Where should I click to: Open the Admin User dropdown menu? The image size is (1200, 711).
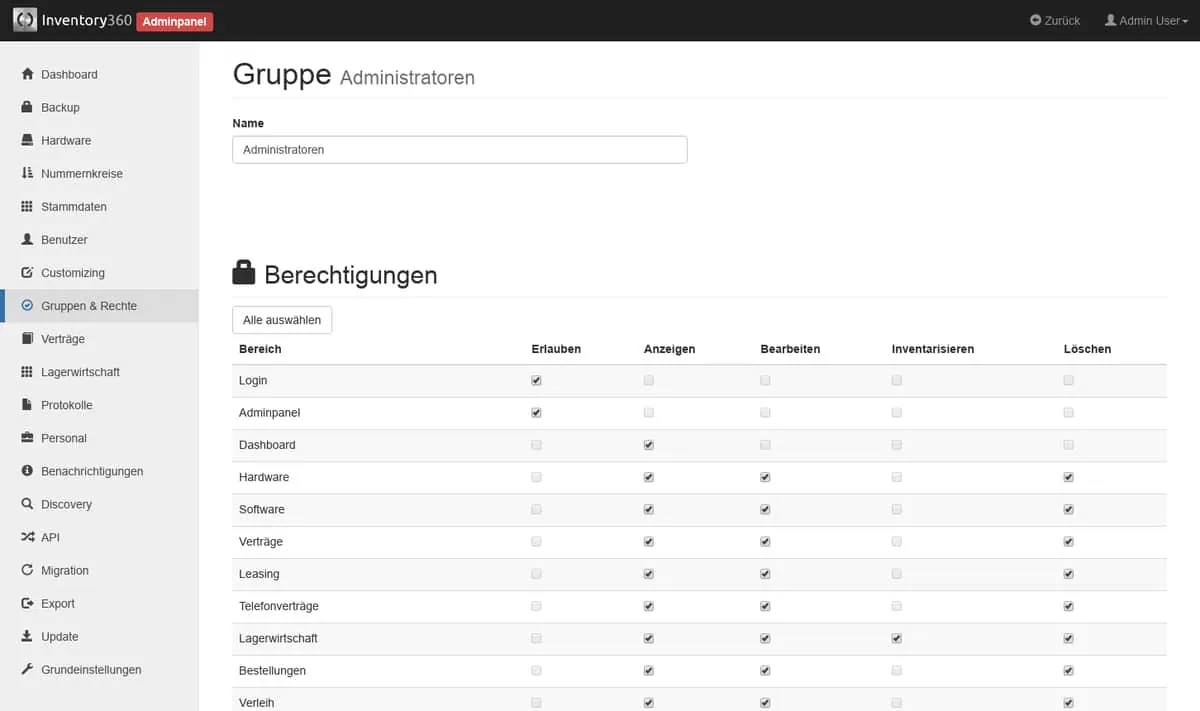tap(1146, 20)
